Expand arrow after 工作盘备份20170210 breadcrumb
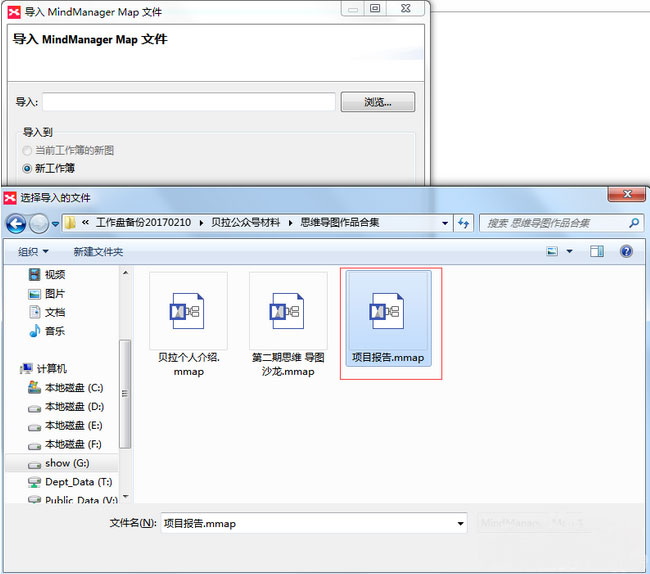The height and width of the screenshot is (574, 650). pyautogui.click(x=201, y=223)
